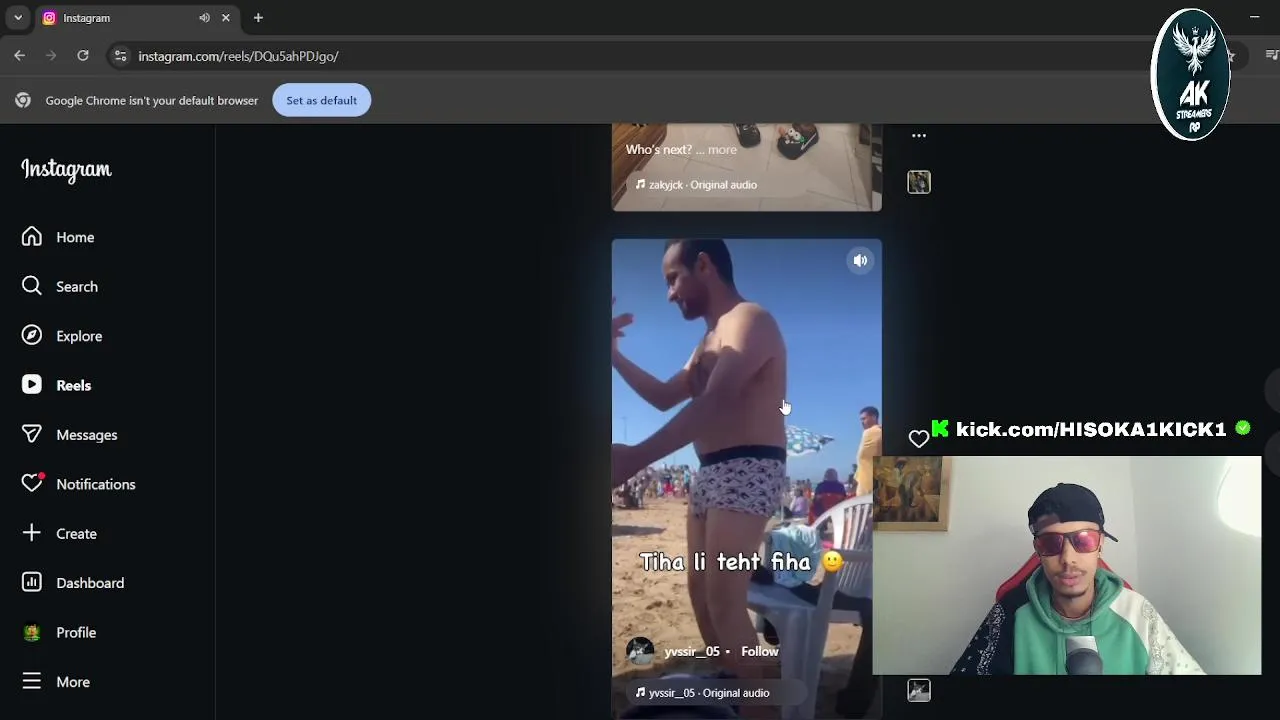This screenshot has width=1280, height=720.
Task: Open the Search label in sidebar
Action: 77,287
